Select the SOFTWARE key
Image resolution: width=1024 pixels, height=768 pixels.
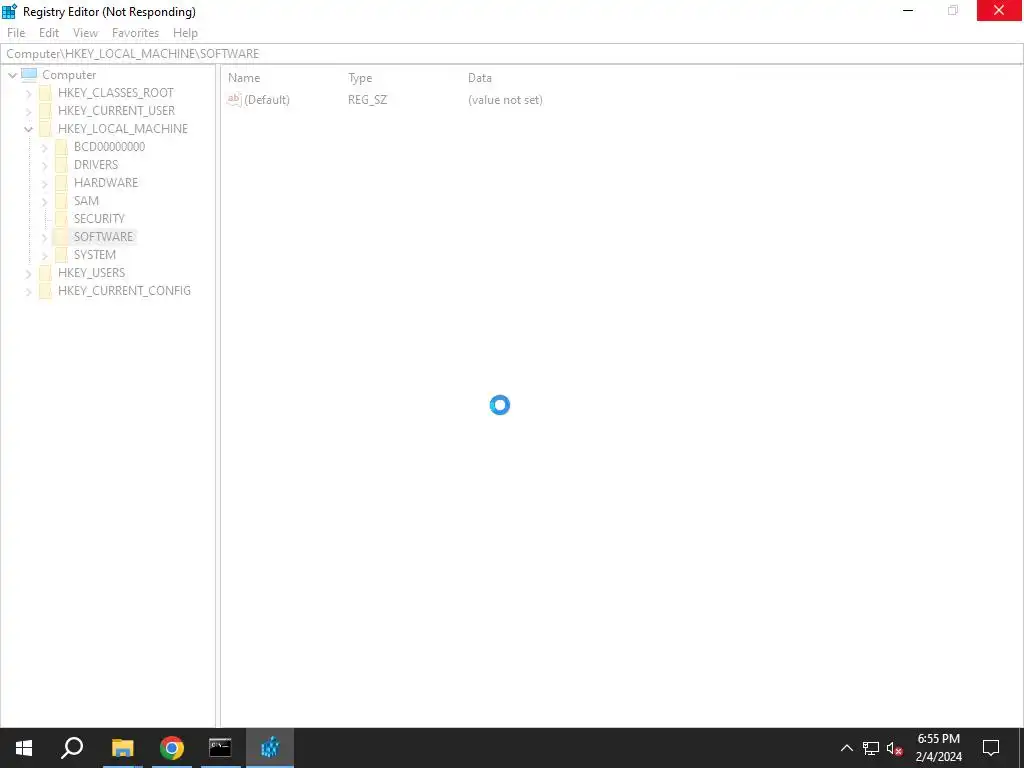pos(103,236)
